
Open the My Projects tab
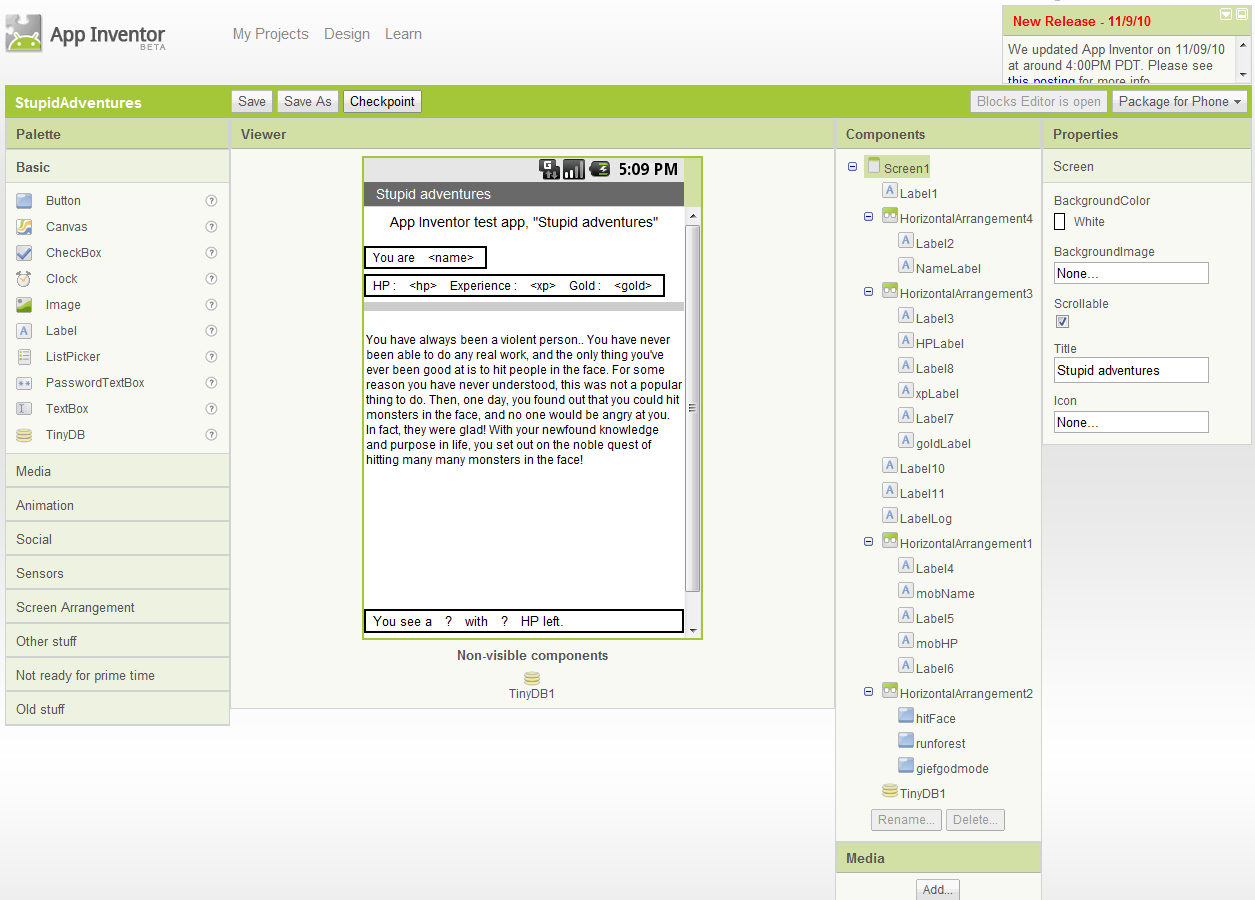pyautogui.click(x=271, y=34)
